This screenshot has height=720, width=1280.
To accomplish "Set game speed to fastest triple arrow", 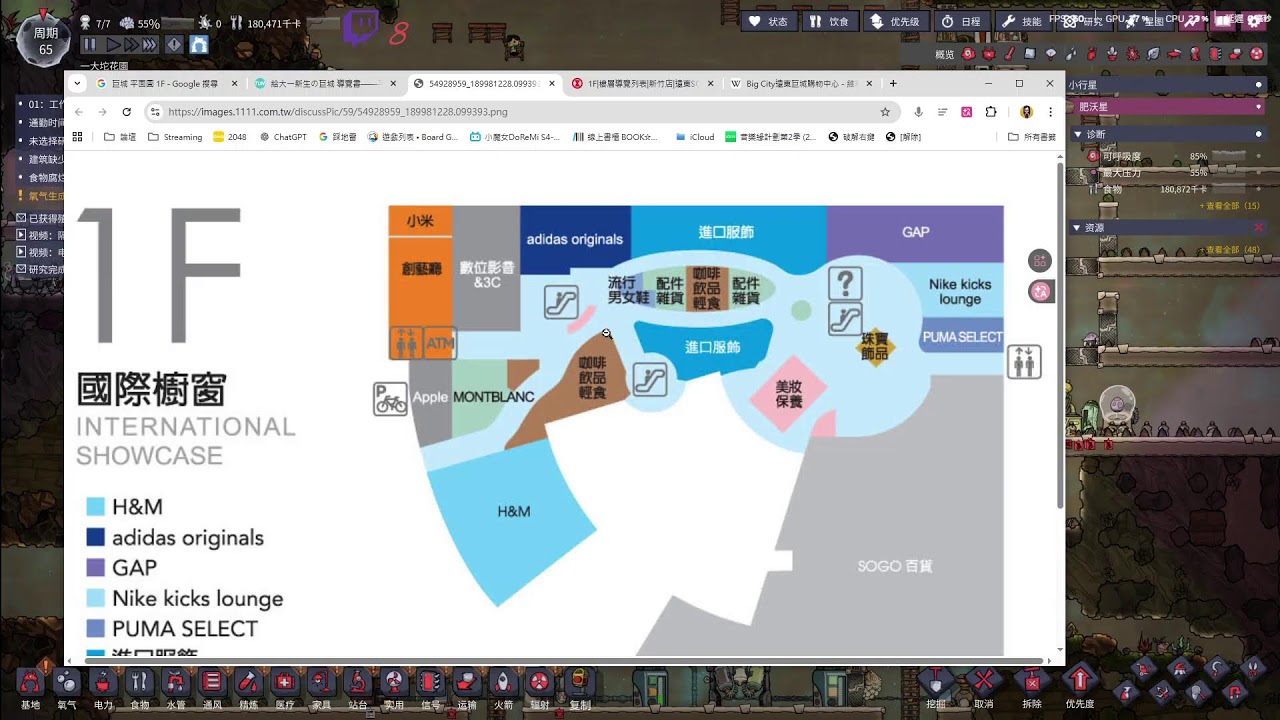I will [149, 45].
